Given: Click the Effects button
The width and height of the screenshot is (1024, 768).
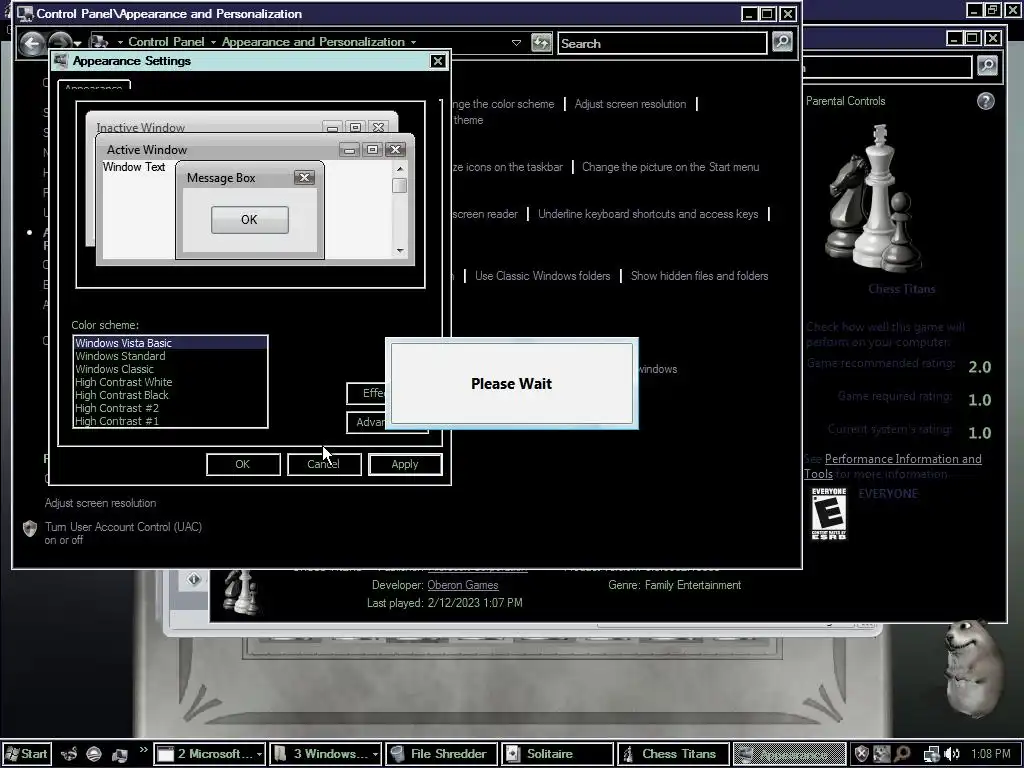Looking at the screenshot, I should point(366,393).
